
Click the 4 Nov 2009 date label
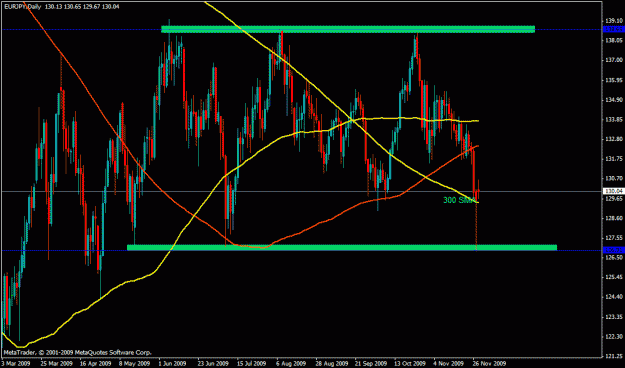click(449, 364)
